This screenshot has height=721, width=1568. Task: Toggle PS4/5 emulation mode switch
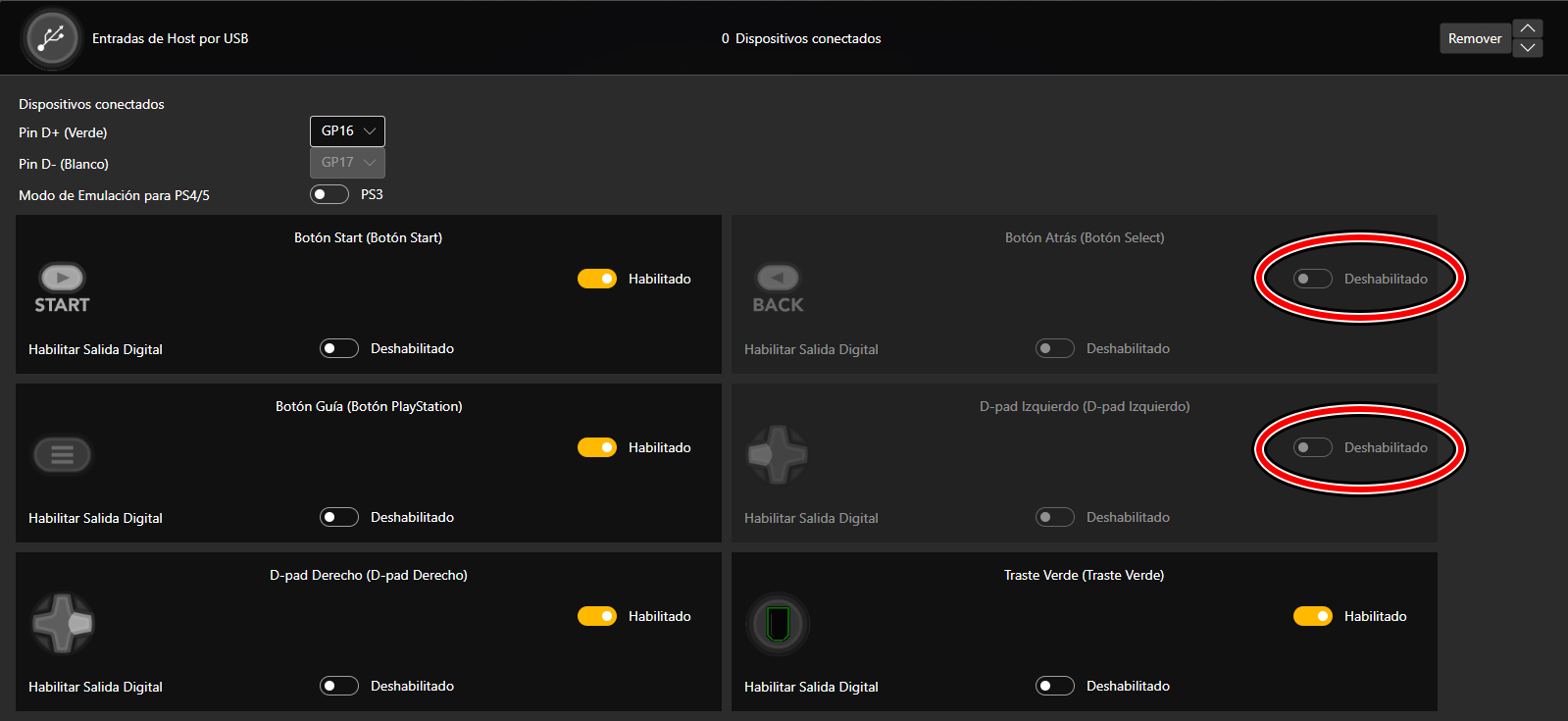pyautogui.click(x=329, y=194)
